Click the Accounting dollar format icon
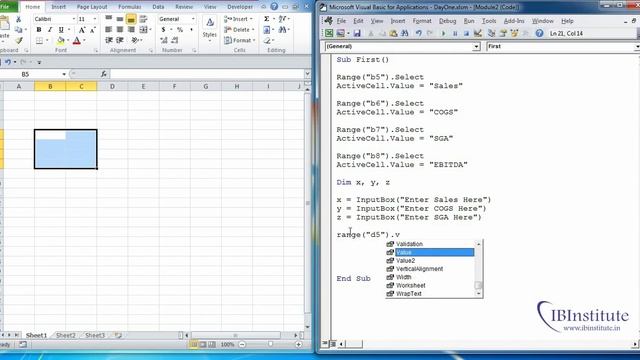The width and height of the screenshot is (640, 360). [x=163, y=30]
